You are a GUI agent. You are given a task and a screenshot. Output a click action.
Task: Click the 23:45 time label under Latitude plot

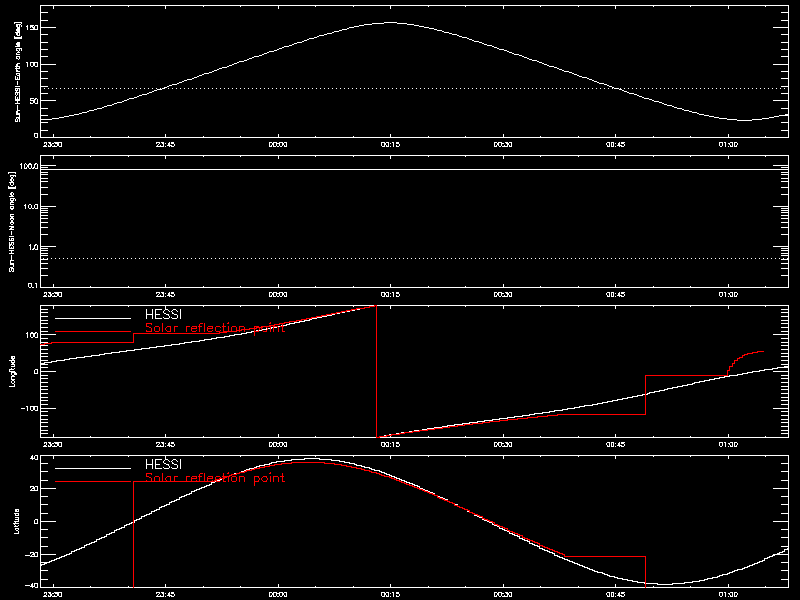[165, 594]
